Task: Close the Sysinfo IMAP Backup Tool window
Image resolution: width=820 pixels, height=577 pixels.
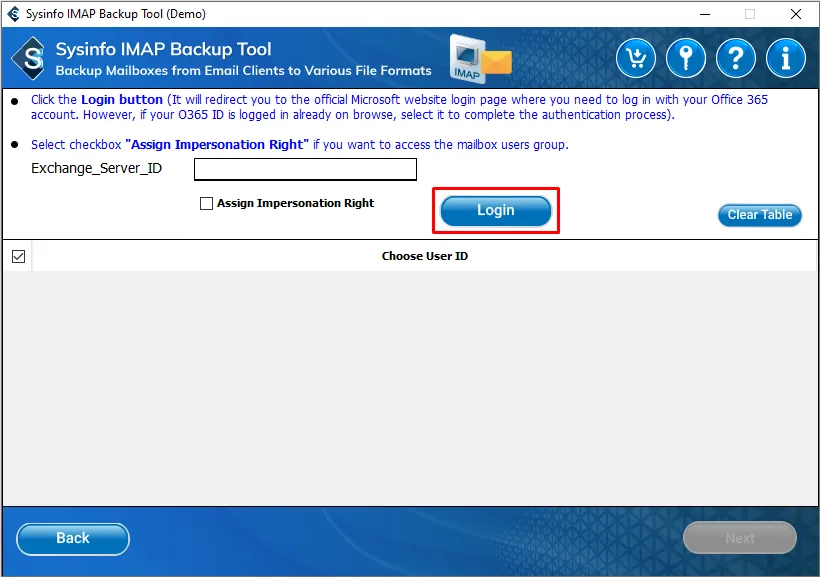Action: point(795,14)
